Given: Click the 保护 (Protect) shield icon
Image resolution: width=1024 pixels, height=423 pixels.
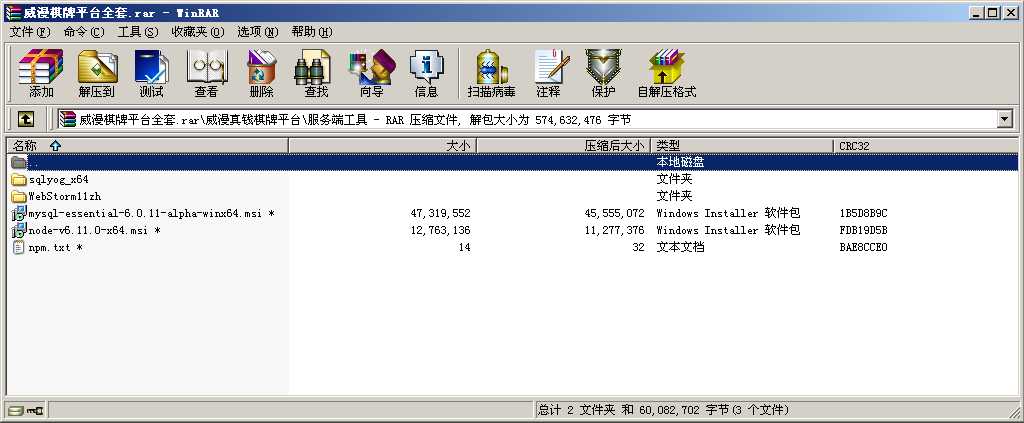Looking at the screenshot, I should click(603, 73).
